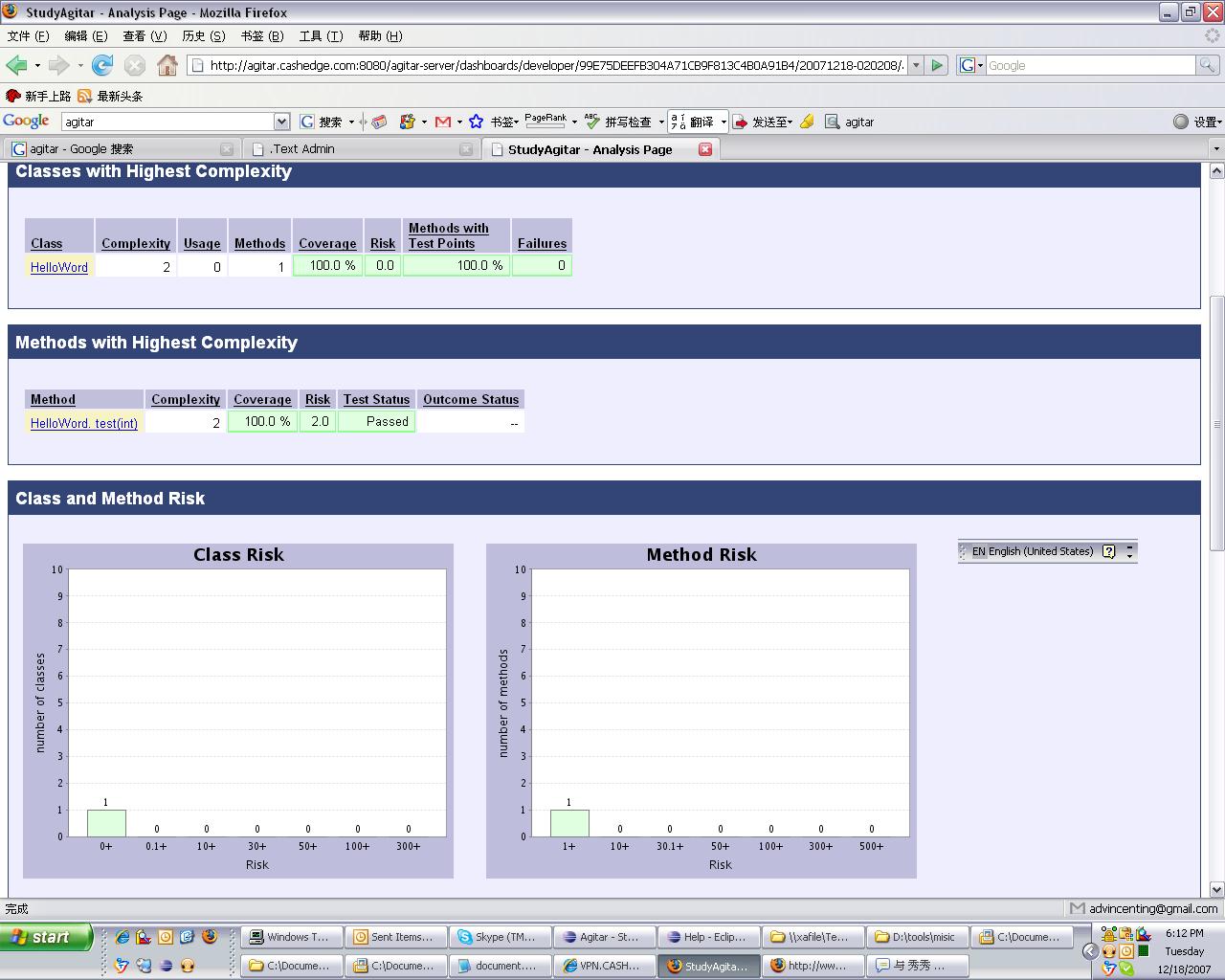This screenshot has height=980, width=1225.
Task: Switch to the agitar - Google 搜索 tab
Action: 122,149
